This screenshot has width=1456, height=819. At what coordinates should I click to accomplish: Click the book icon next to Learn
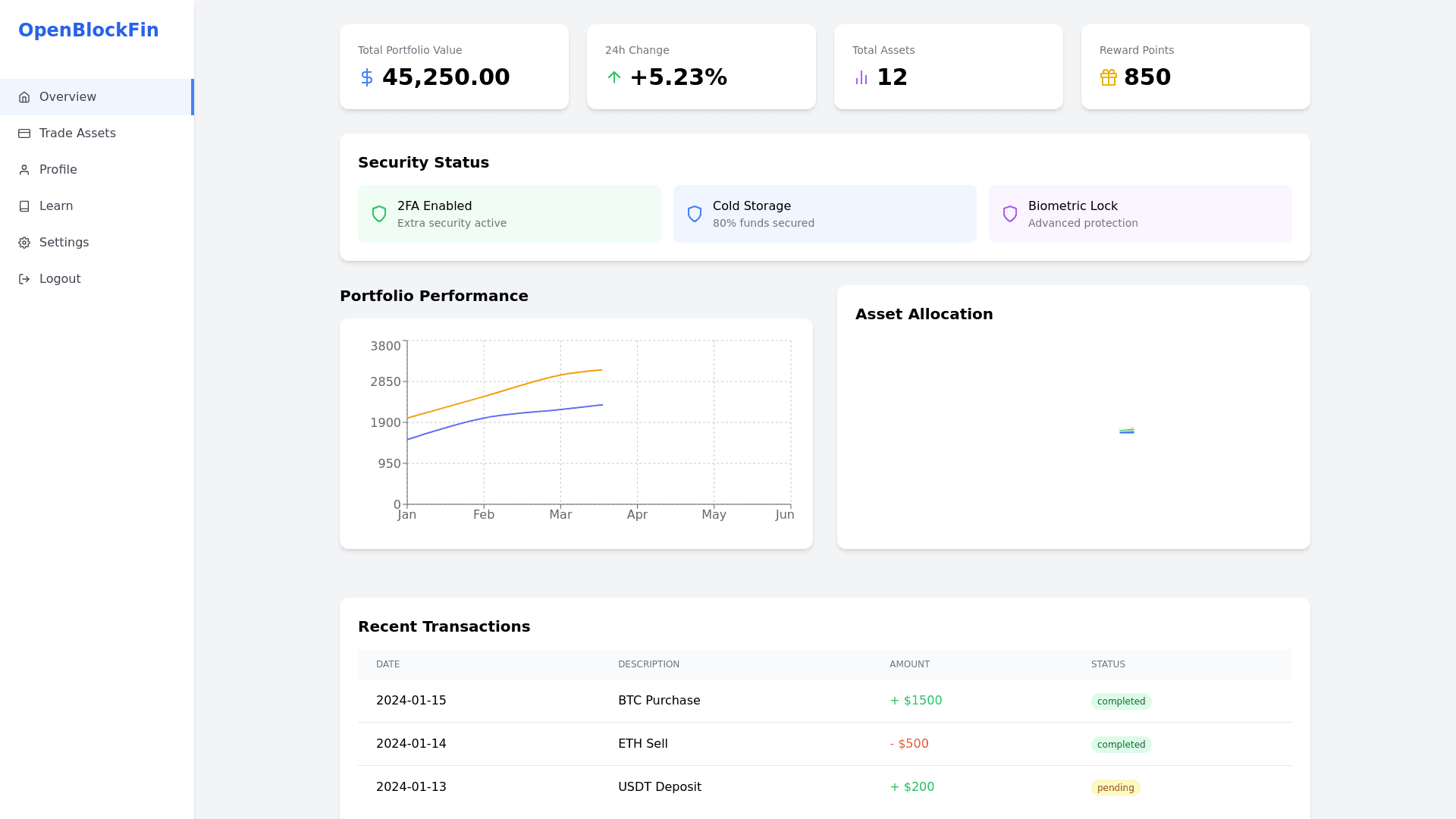pyautogui.click(x=24, y=206)
